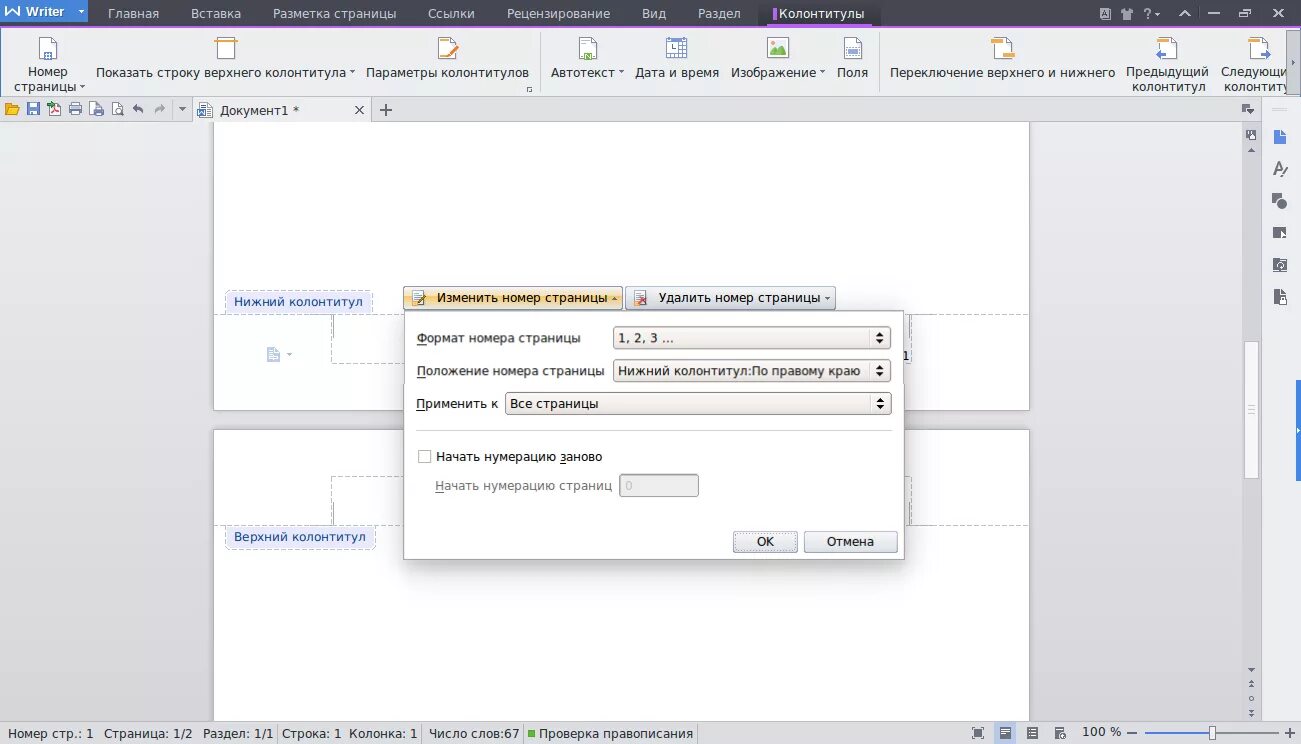Screen dimensions: 1301x744
Task: Open Положение номера страницы dropdown
Action: [751, 371]
